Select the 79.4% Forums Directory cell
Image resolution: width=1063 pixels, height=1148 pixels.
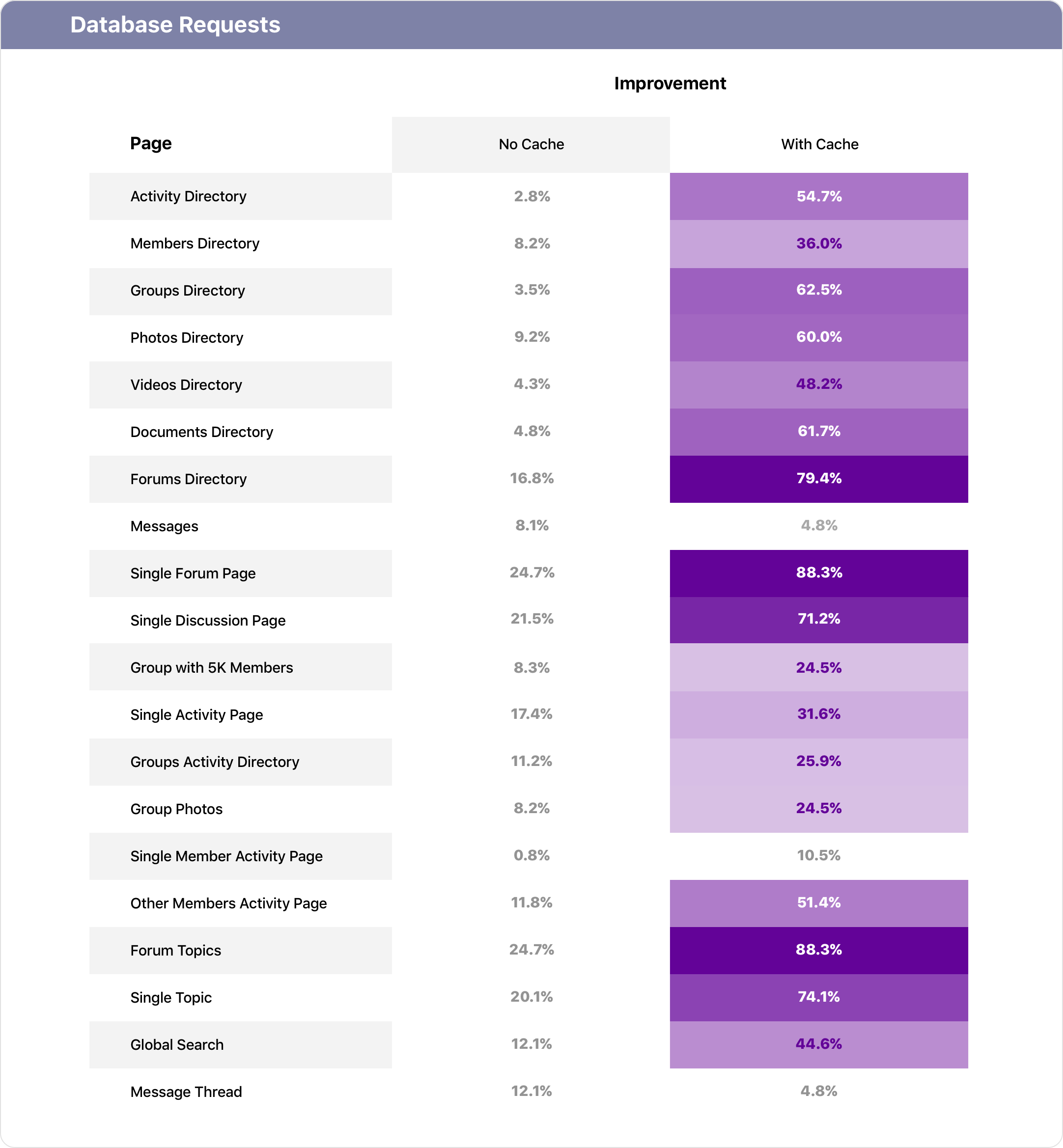tap(819, 479)
